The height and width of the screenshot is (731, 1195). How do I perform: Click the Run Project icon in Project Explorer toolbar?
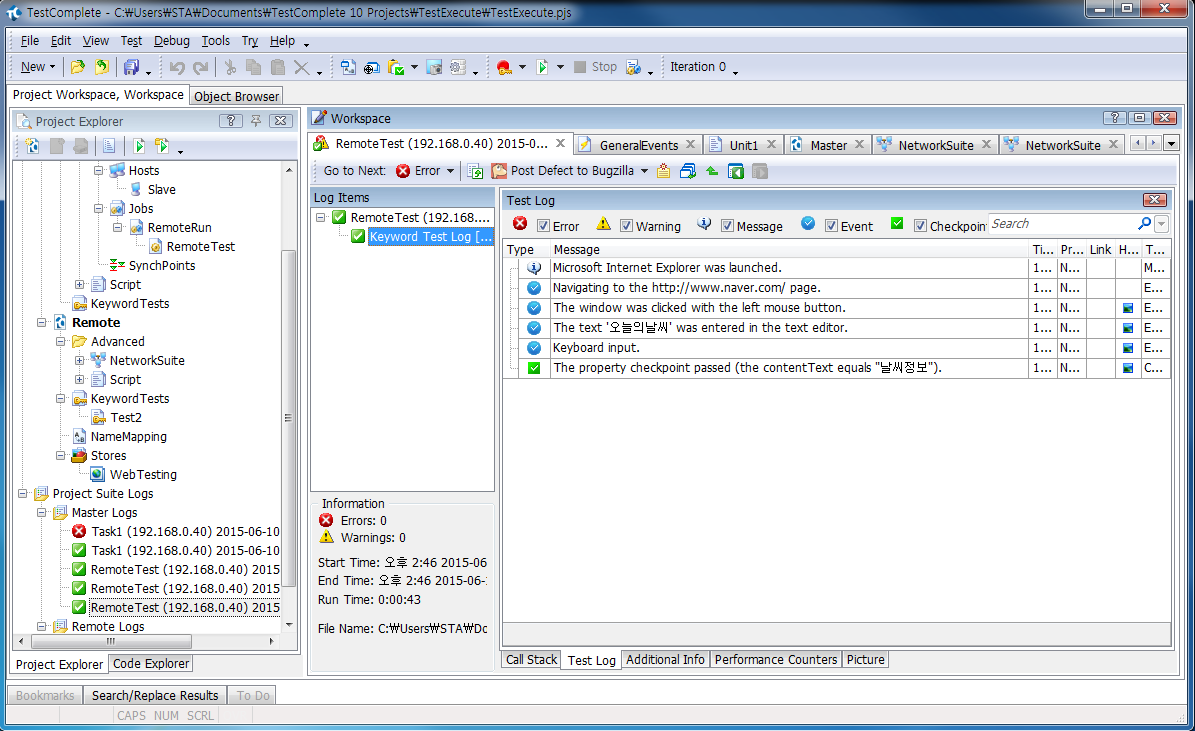(x=140, y=146)
